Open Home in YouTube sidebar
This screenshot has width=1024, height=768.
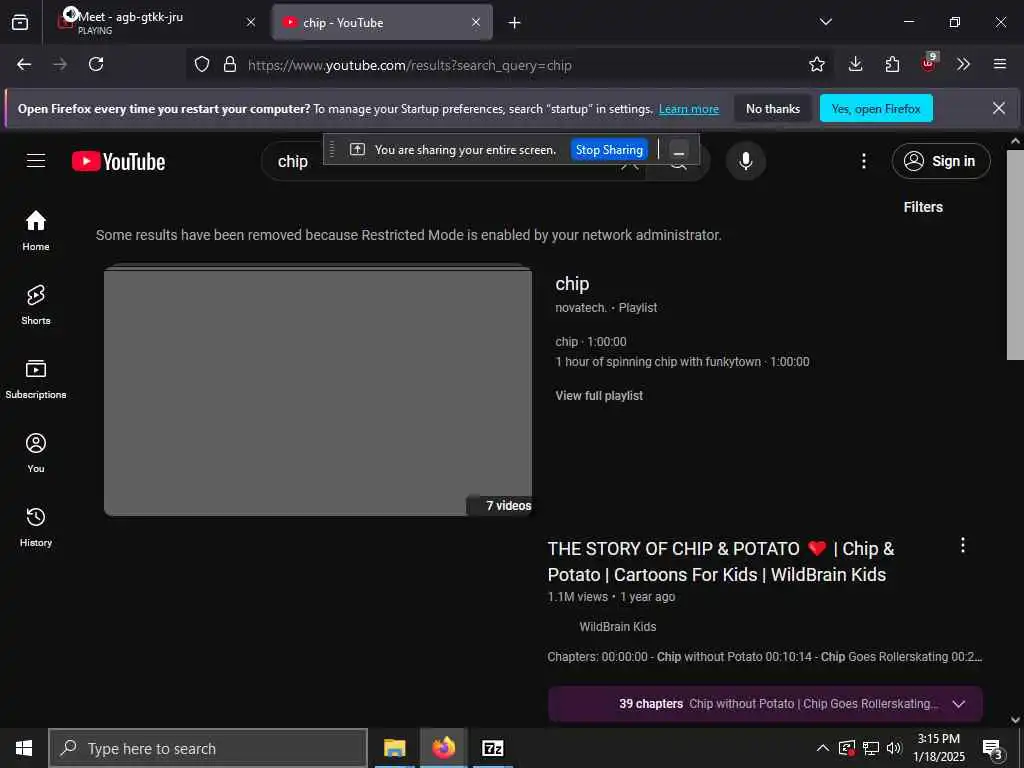36,230
